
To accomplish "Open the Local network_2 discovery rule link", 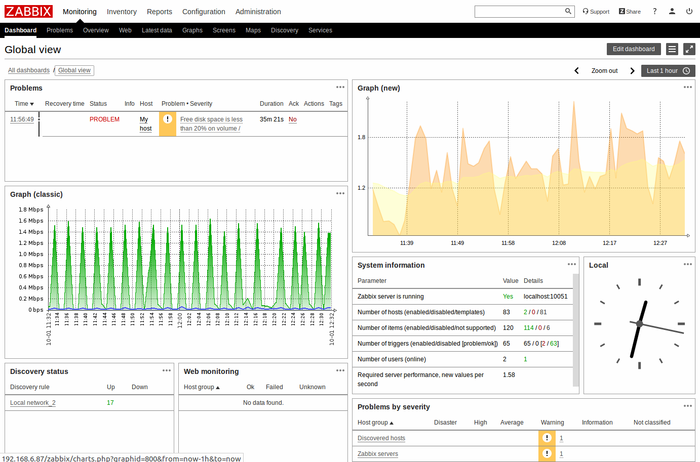I will (33, 402).
